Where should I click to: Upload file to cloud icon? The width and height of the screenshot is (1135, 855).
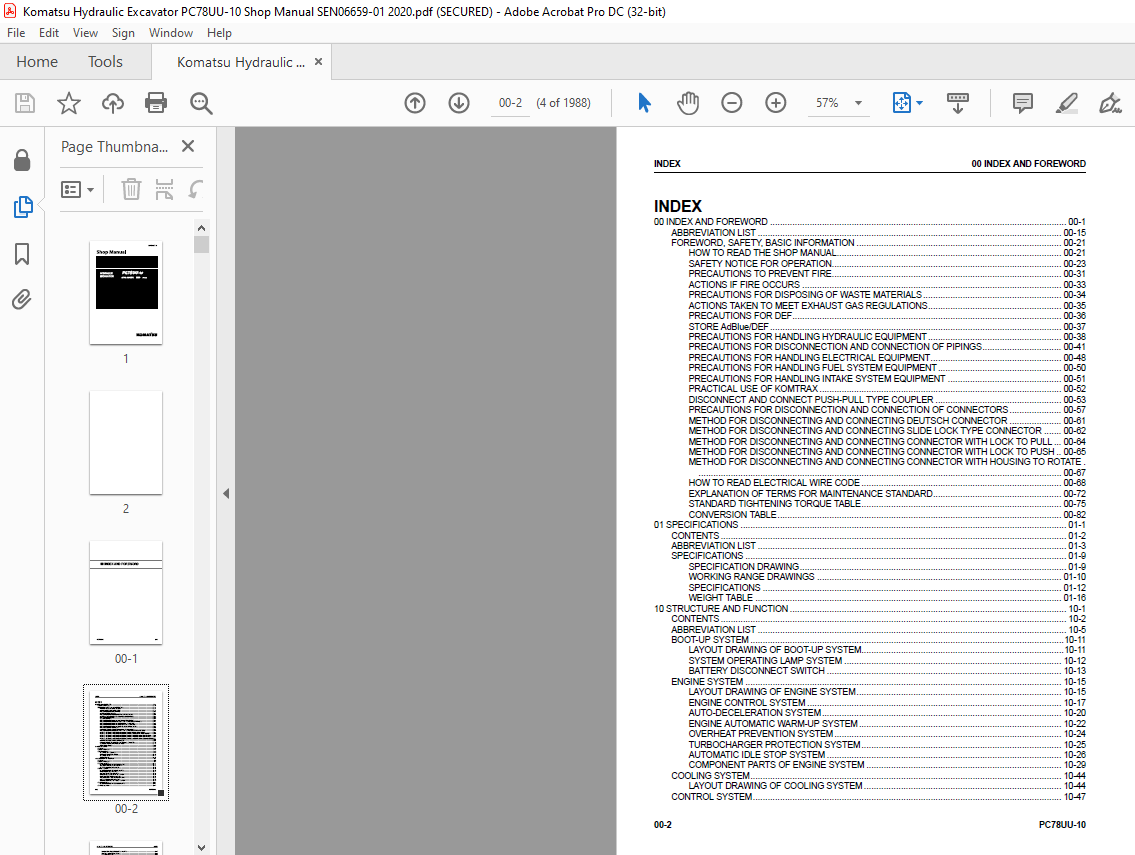[112, 103]
